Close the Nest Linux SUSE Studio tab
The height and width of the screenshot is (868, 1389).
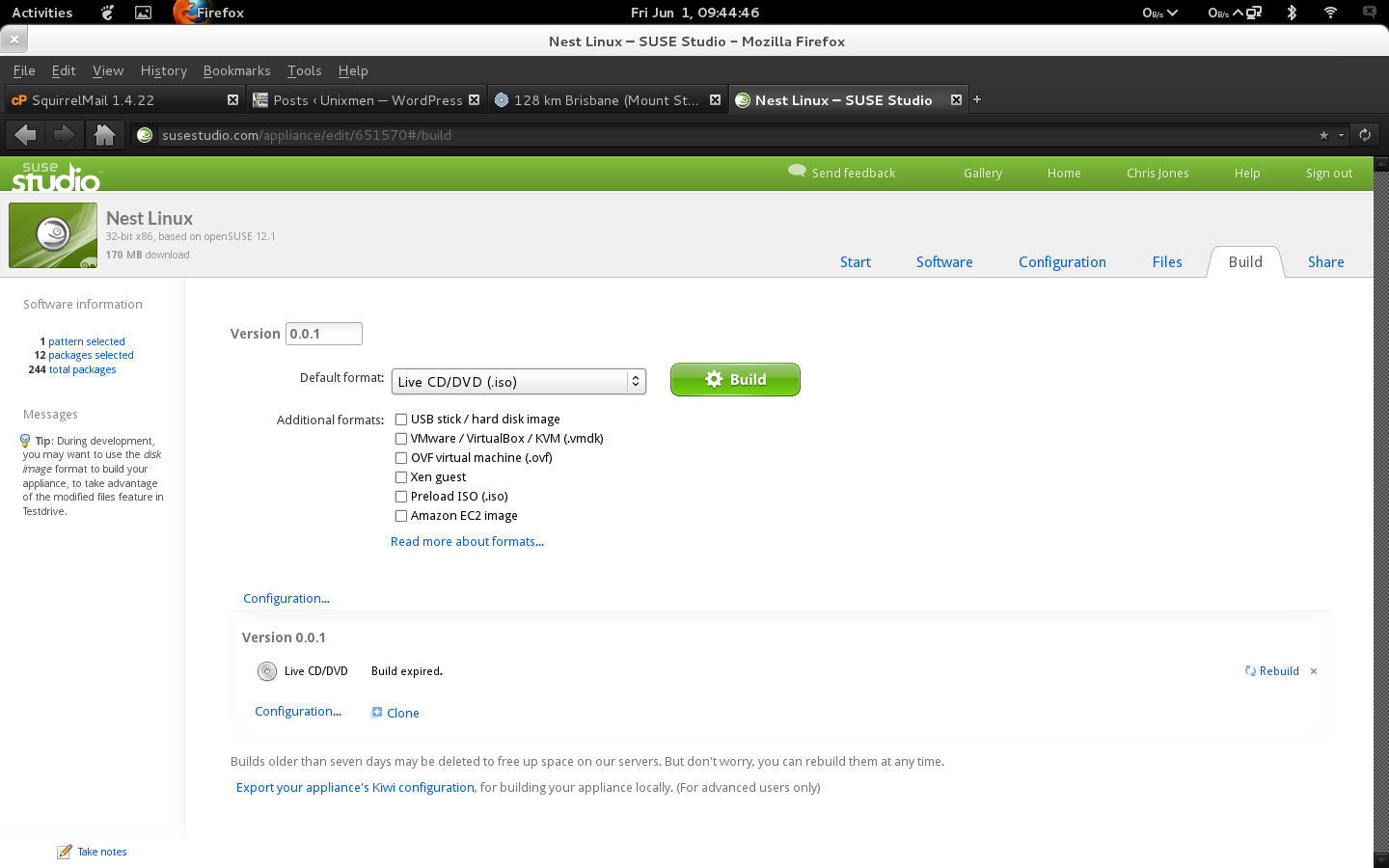[956, 99]
